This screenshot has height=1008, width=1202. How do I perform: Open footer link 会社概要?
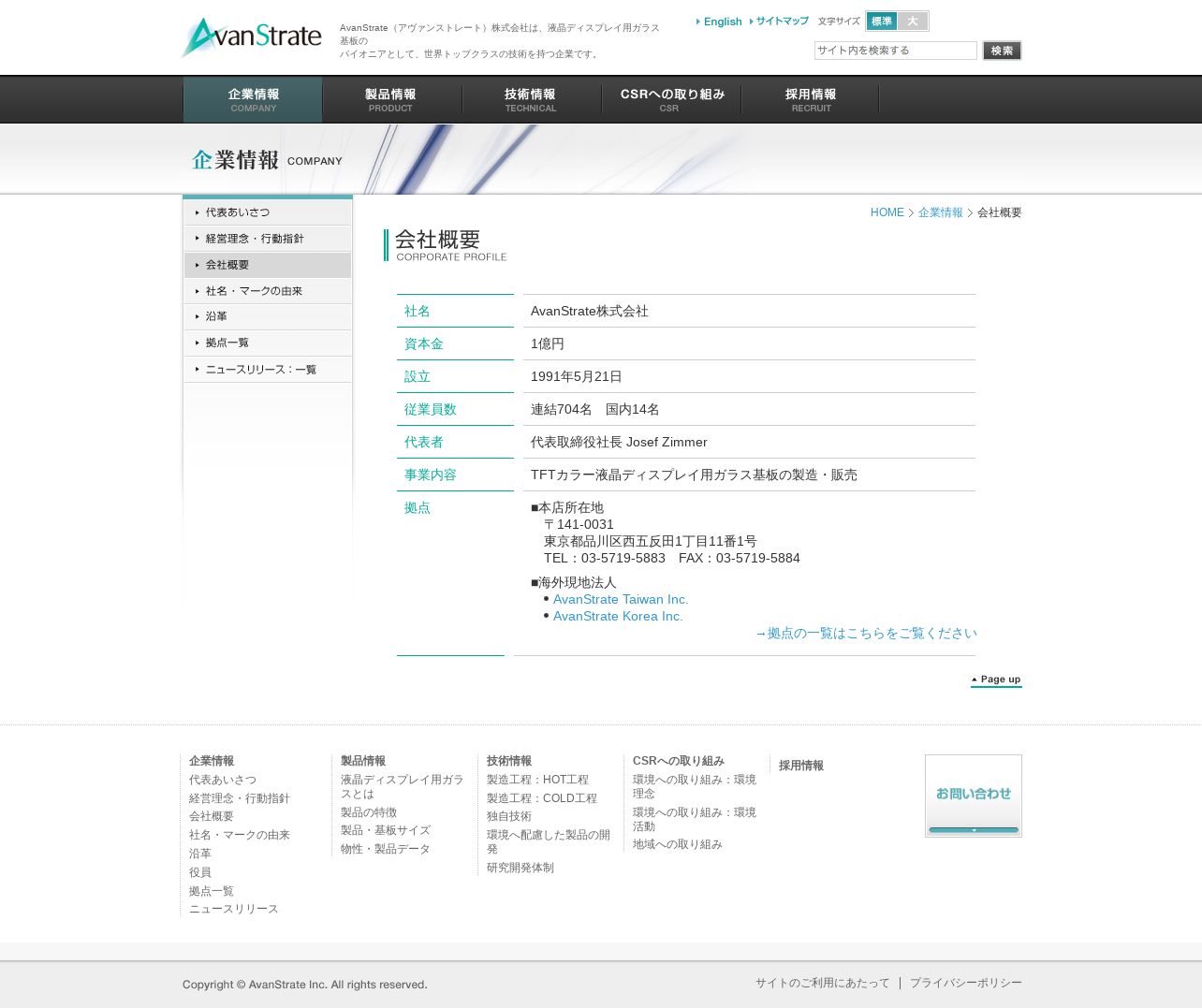click(212, 816)
